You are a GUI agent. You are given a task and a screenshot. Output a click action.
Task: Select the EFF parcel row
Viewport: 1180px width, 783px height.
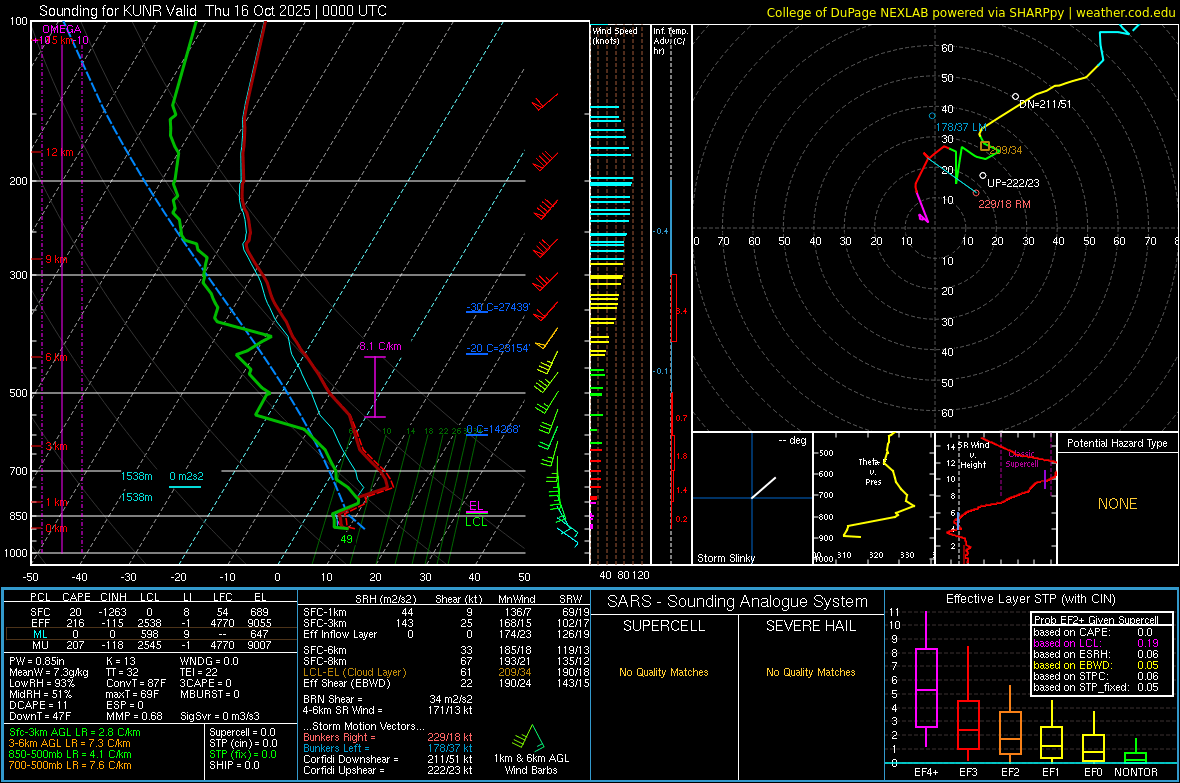click(150, 623)
